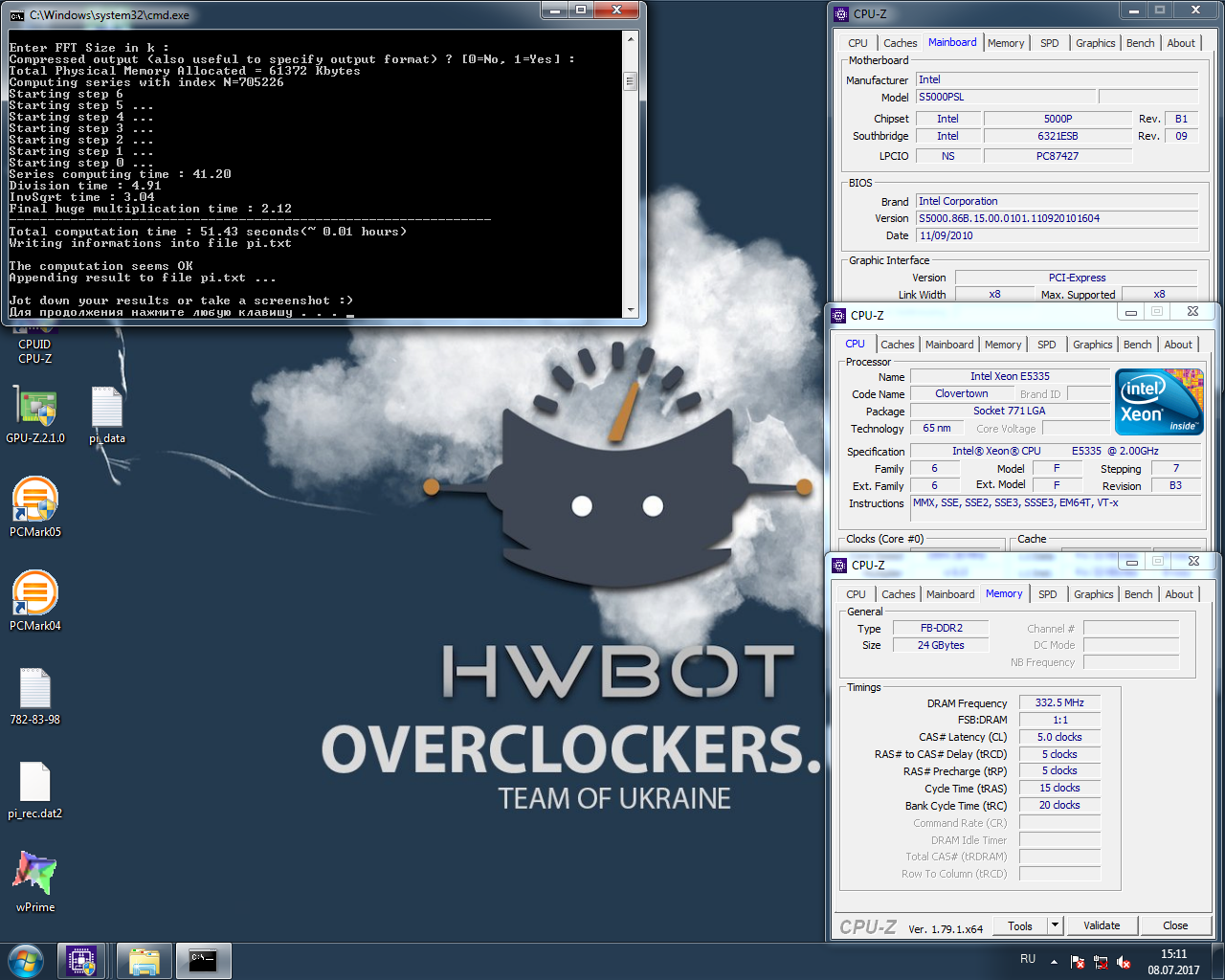Screen dimensions: 1225x980
Task: Launch the PCMark04 shortcut
Action: tap(35, 599)
